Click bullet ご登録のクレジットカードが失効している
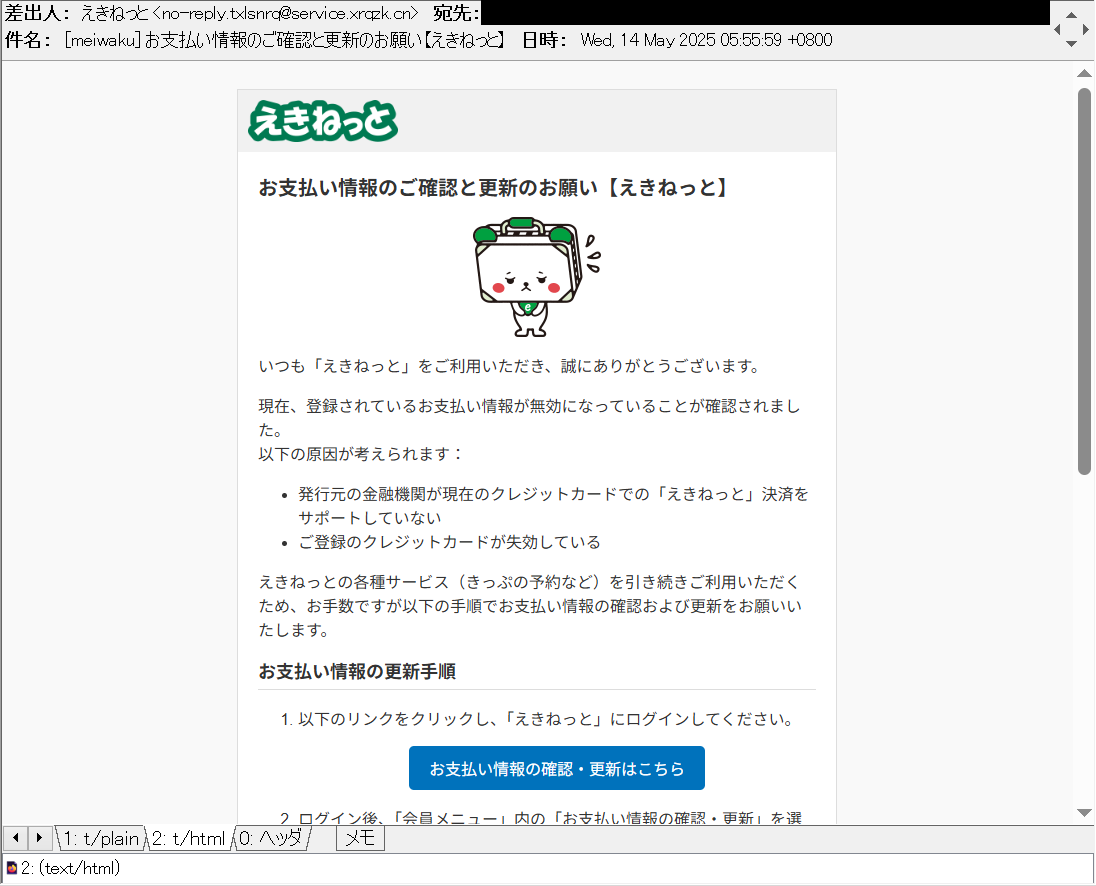This screenshot has height=886, width=1096. [x=449, y=542]
